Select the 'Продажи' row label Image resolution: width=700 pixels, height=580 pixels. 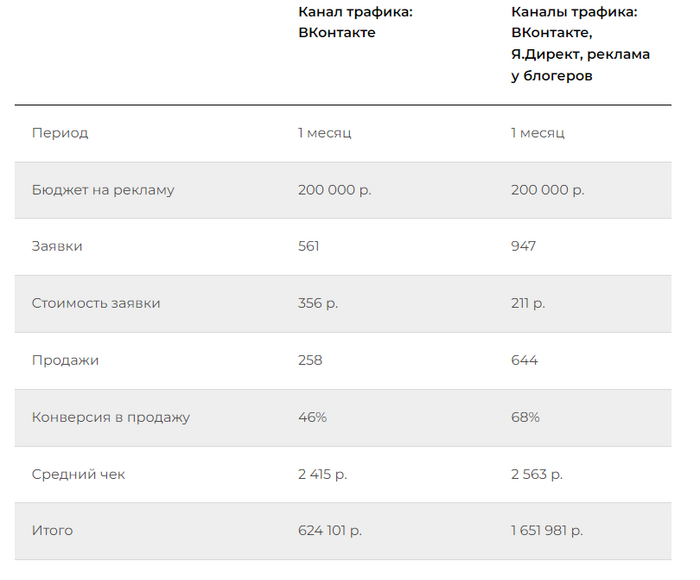[x=65, y=360]
